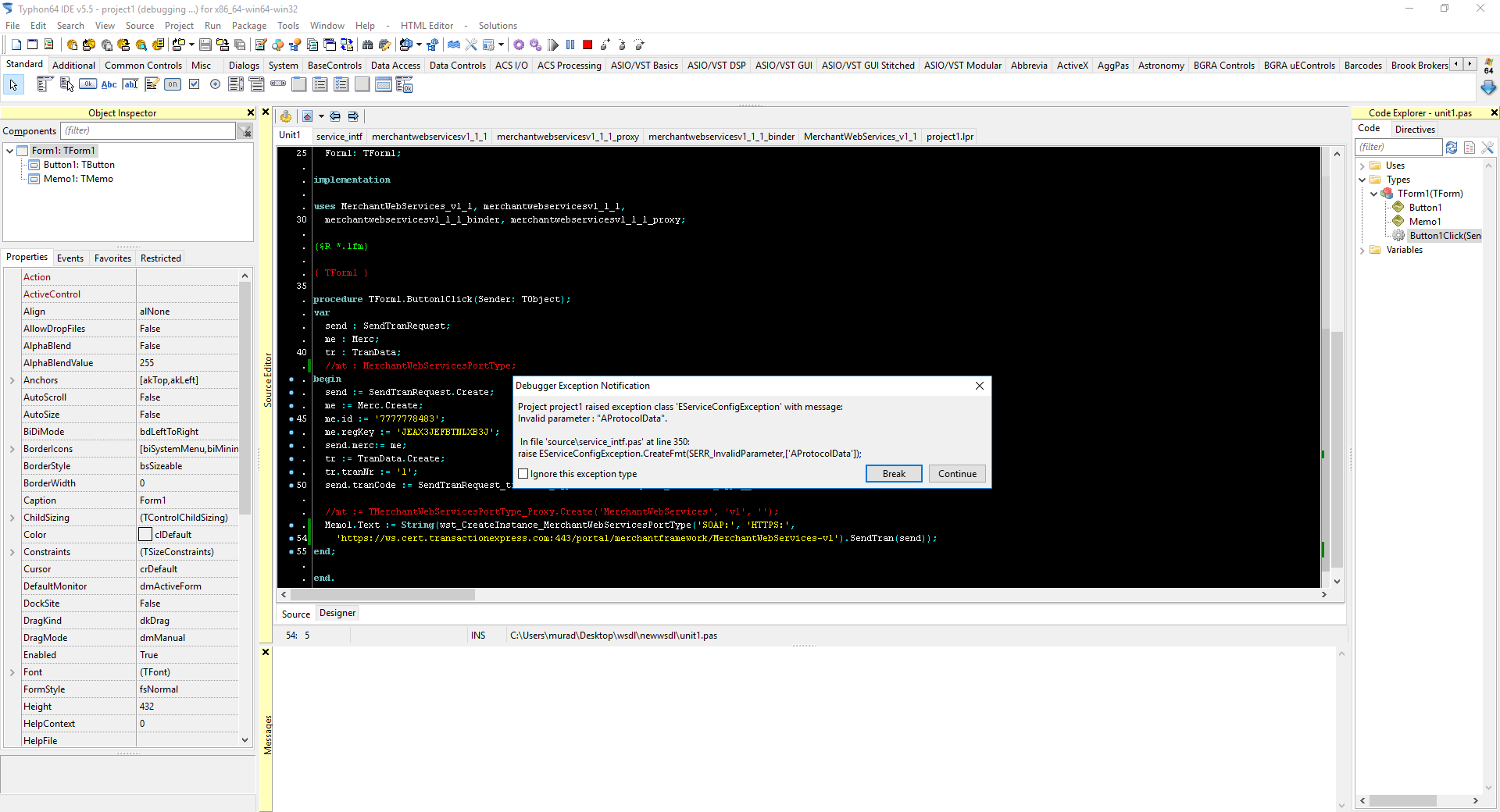Image resolution: width=1500 pixels, height=812 pixels.
Task: Open the Events tab in Object Inspector
Action: [70, 258]
